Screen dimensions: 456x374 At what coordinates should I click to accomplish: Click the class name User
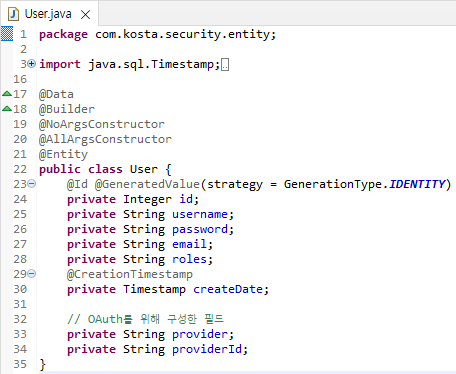pos(144,169)
